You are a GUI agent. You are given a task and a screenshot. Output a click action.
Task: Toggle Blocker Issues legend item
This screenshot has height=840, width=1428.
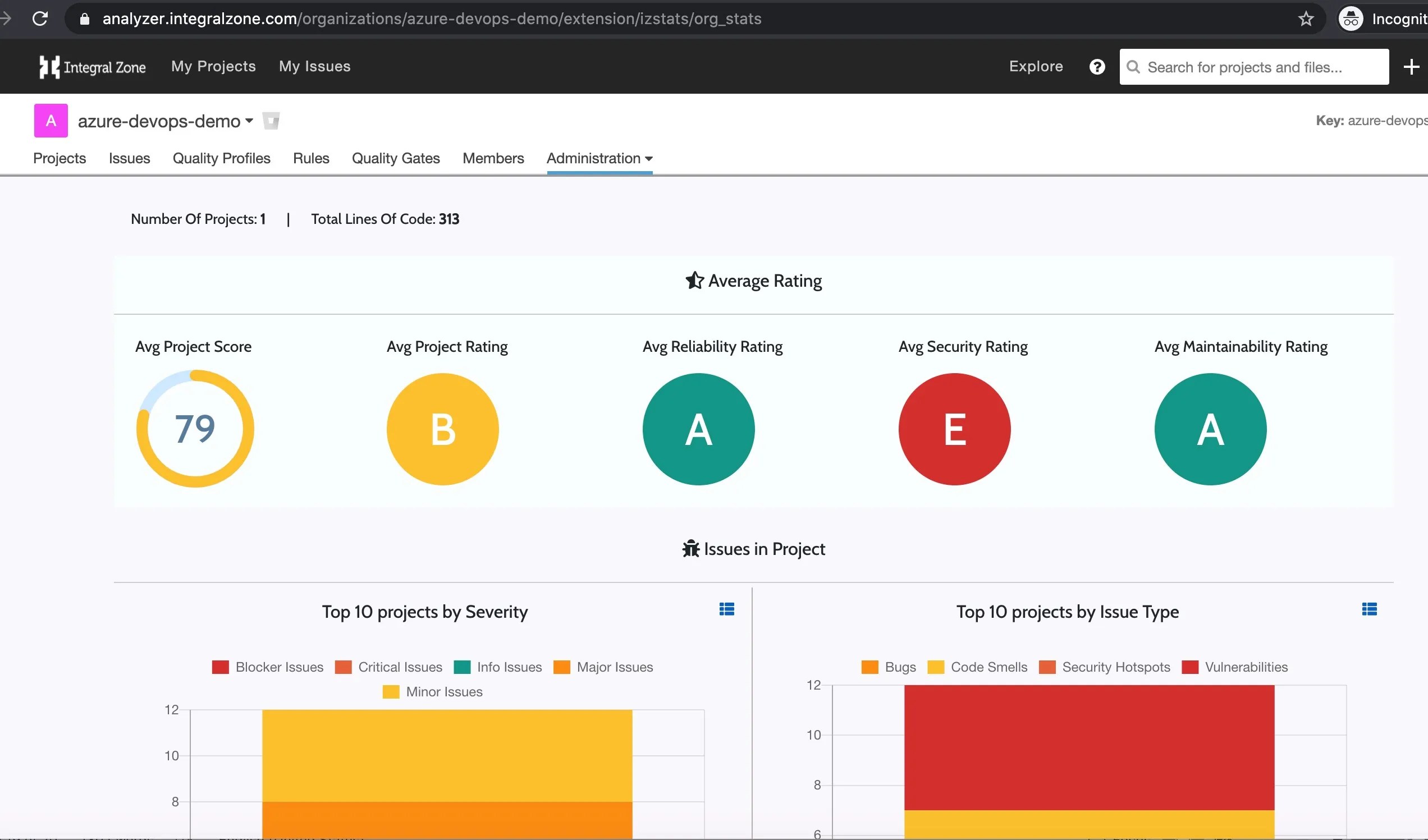coord(267,667)
